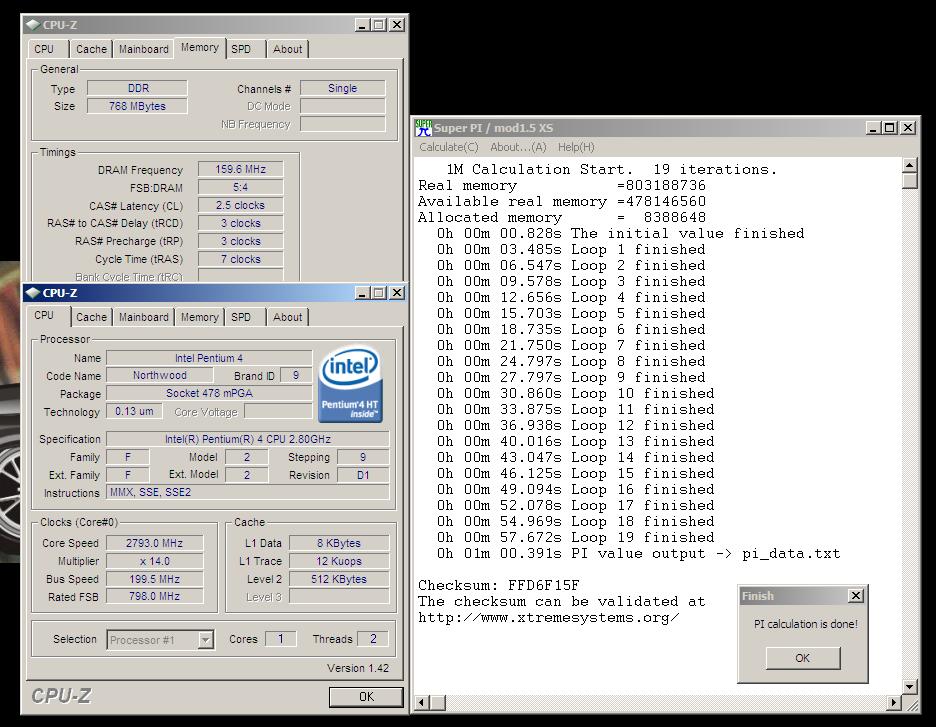936x727 pixels.
Task: Click the FSB:DRAM 5:4 value
Action: pyautogui.click(x=241, y=187)
